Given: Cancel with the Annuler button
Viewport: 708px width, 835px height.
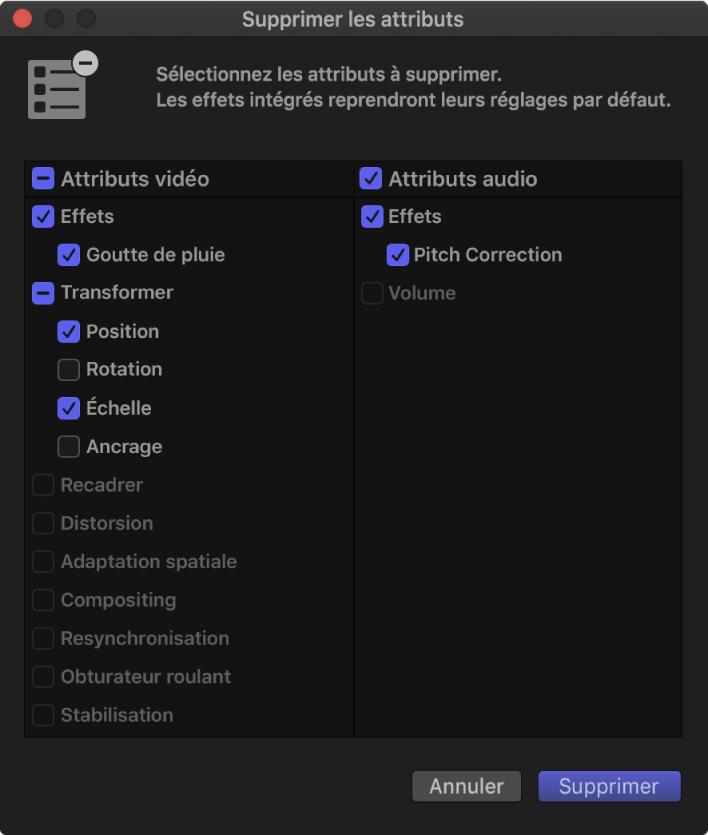Looking at the screenshot, I should point(466,786).
